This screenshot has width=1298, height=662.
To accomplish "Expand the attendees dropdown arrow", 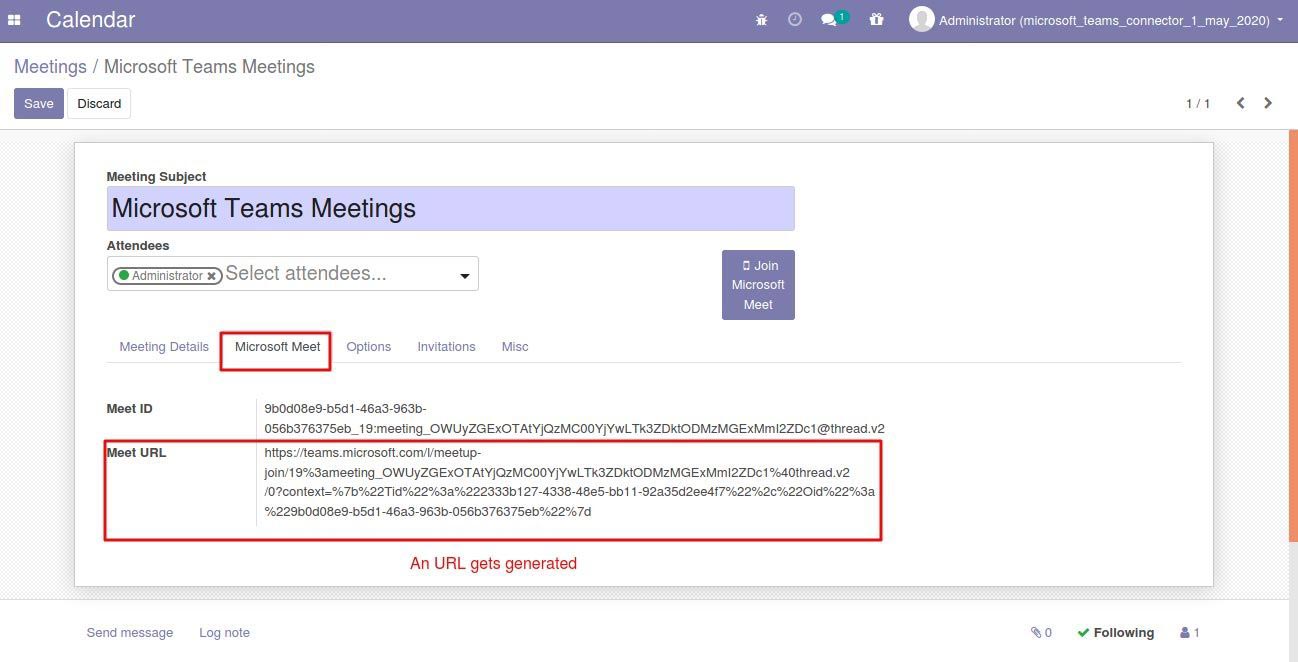I will pyautogui.click(x=464, y=276).
